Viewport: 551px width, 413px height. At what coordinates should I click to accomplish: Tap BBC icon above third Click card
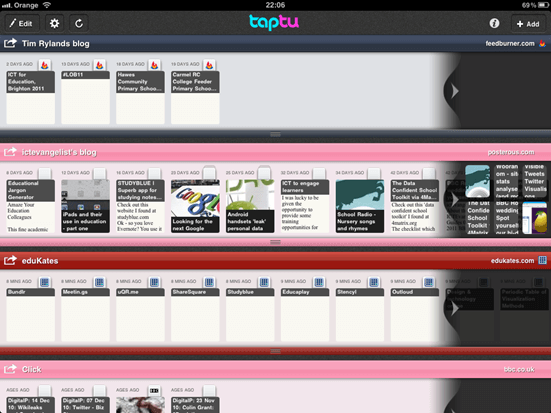[x=154, y=391]
